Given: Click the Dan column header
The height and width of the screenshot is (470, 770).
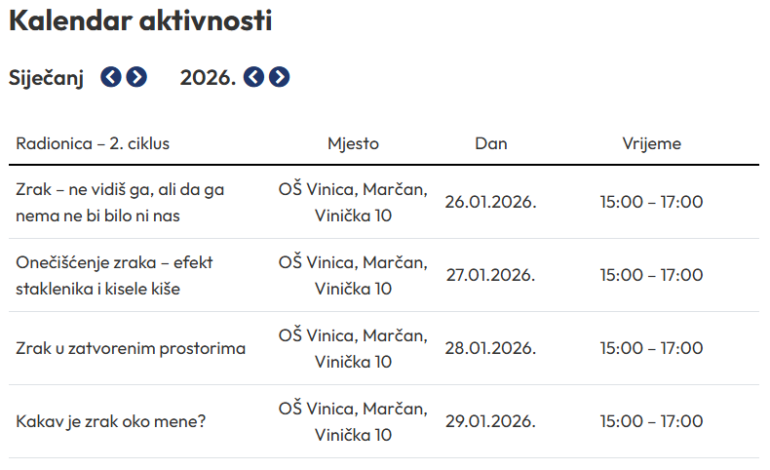Looking at the screenshot, I should pos(491,143).
